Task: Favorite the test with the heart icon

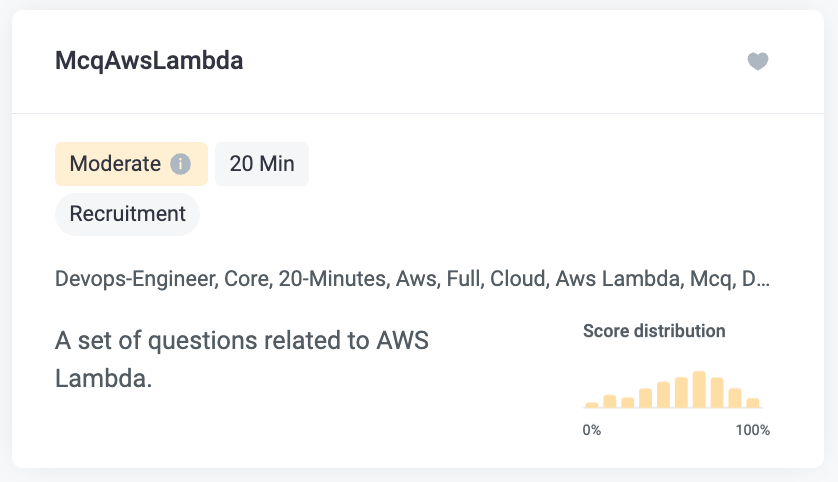Action: coord(757,61)
